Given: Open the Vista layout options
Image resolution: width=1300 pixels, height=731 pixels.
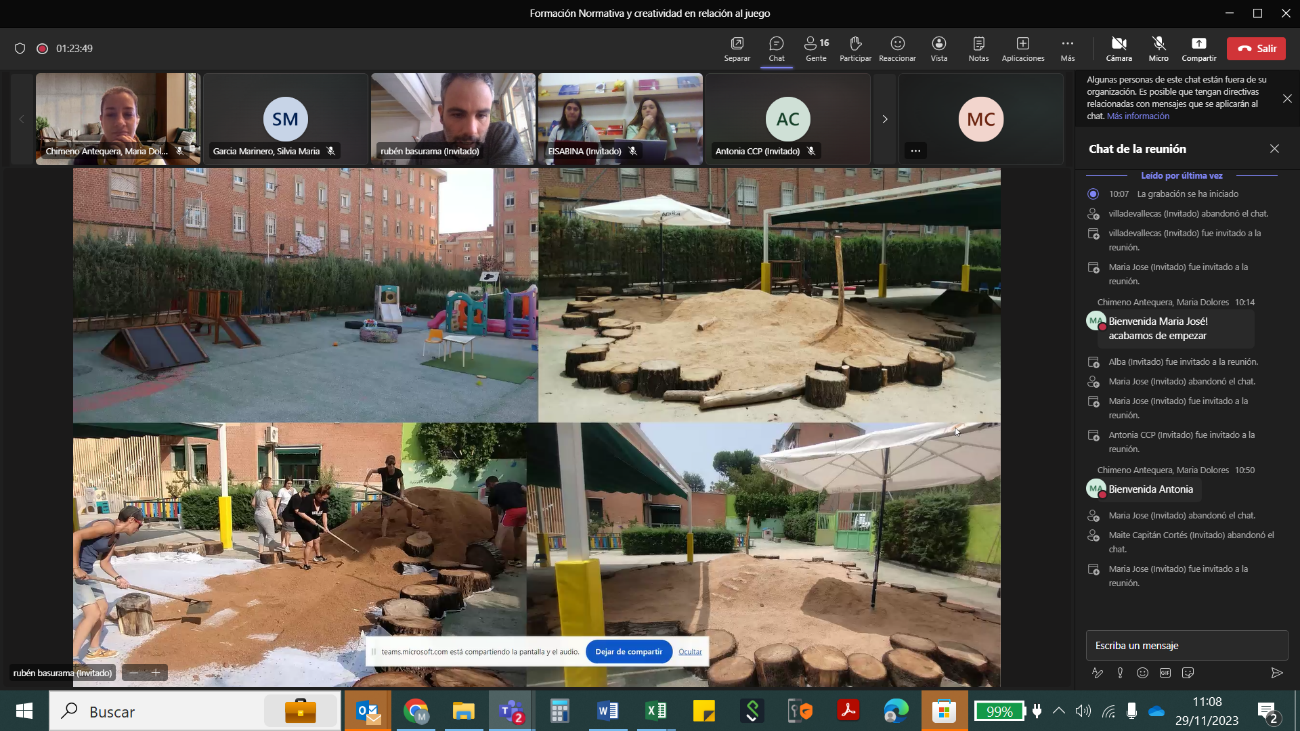Looking at the screenshot, I should pyautogui.click(x=938, y=48).
